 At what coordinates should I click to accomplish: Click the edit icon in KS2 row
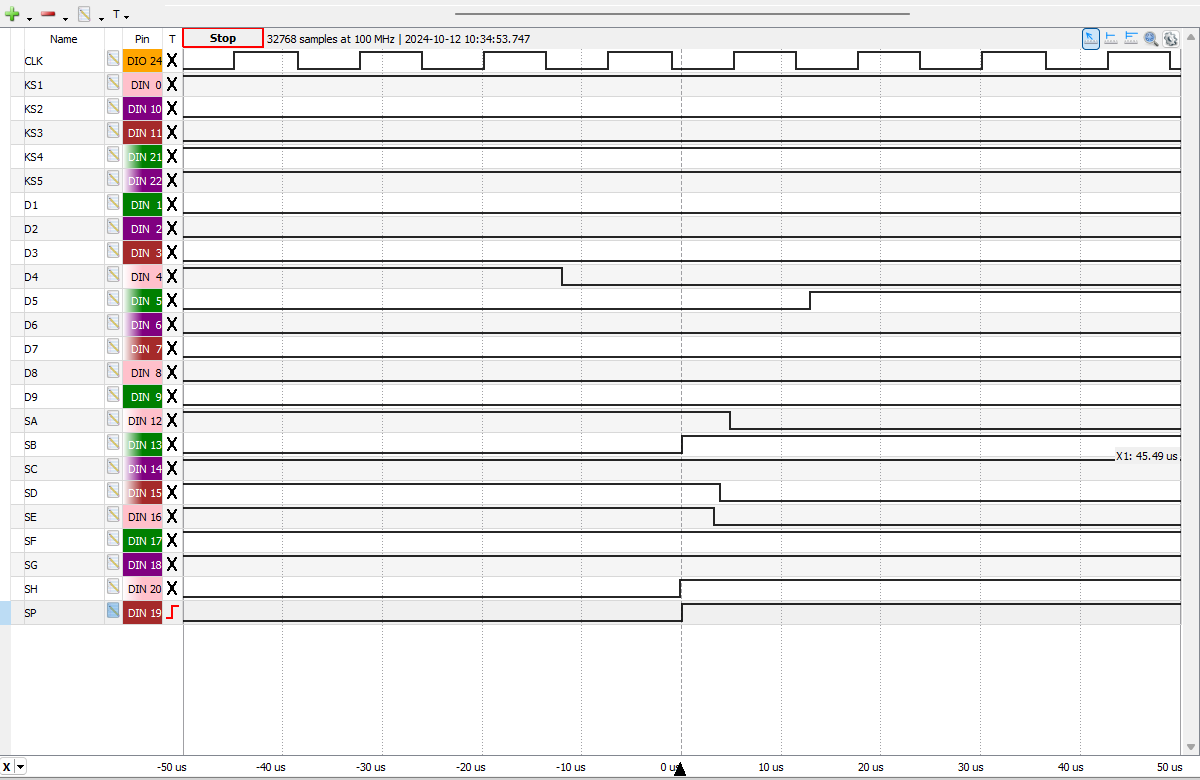(114, 108)
